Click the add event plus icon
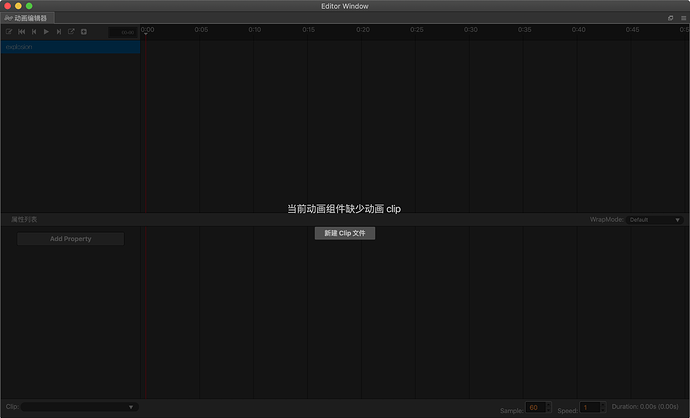Viewport: 690px width, 418px height. (x=84, y=32)
